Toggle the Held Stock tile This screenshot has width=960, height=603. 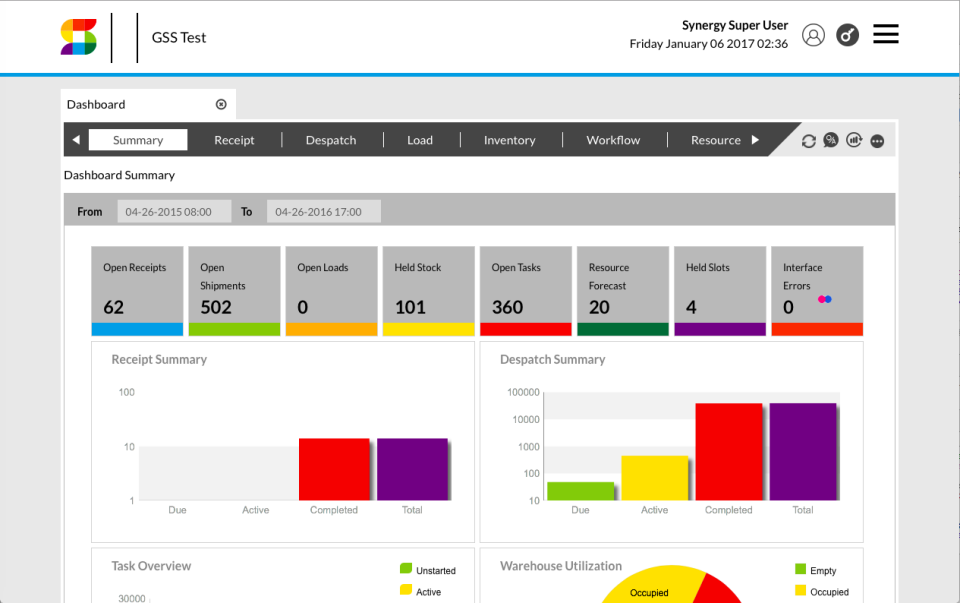[428, 290]
